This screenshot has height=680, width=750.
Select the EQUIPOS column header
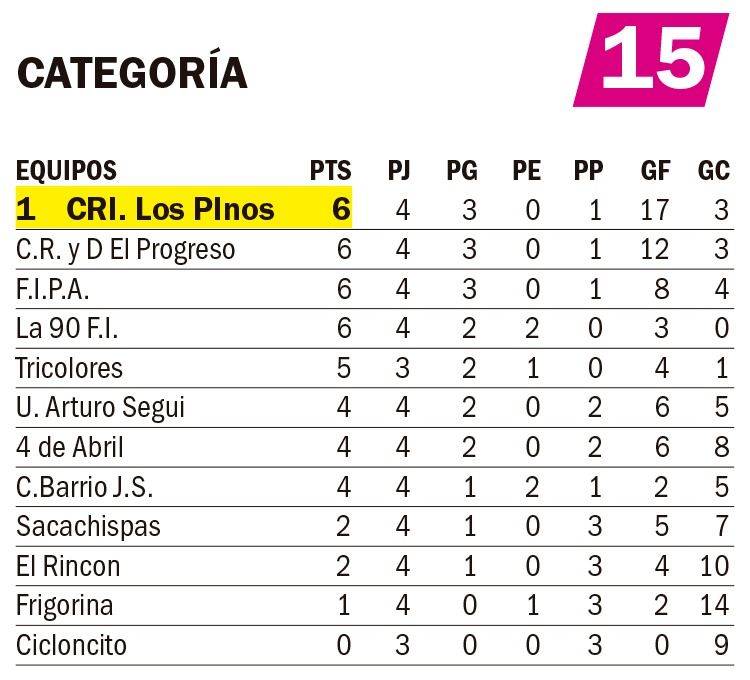pyautogui.click(x=66, y=171)
